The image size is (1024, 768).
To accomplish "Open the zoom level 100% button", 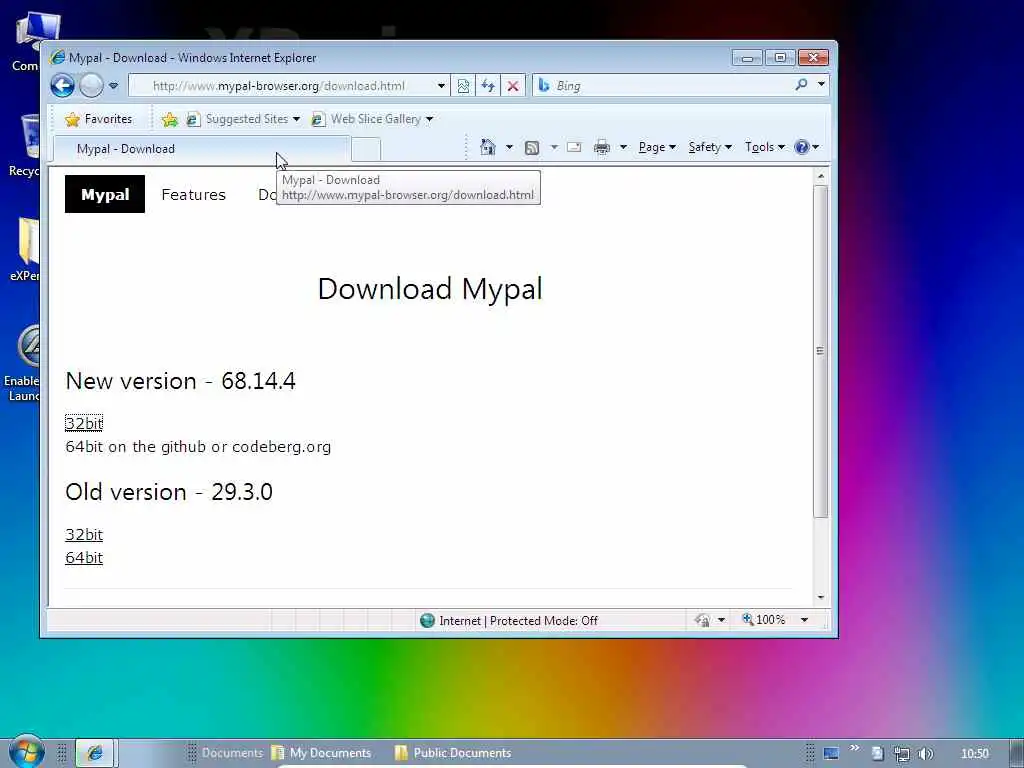I will click(x=763, y=619).
